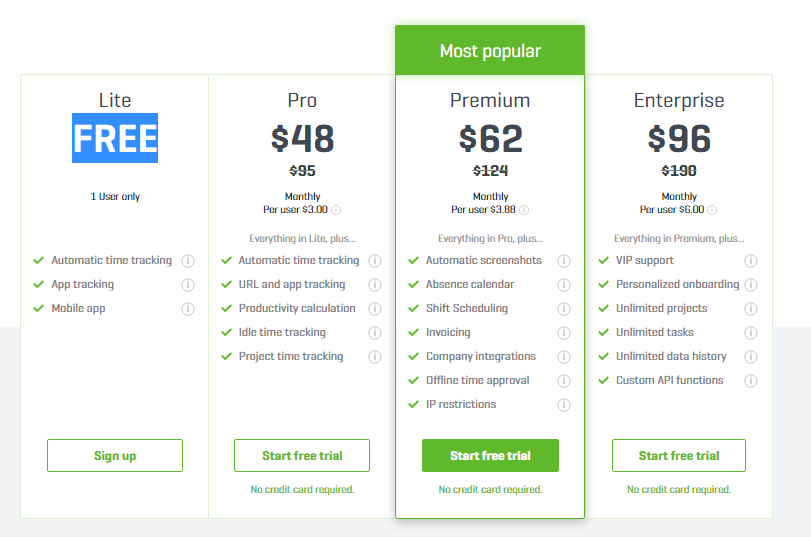Start free trial for the Pro plan

click(302, 455)
